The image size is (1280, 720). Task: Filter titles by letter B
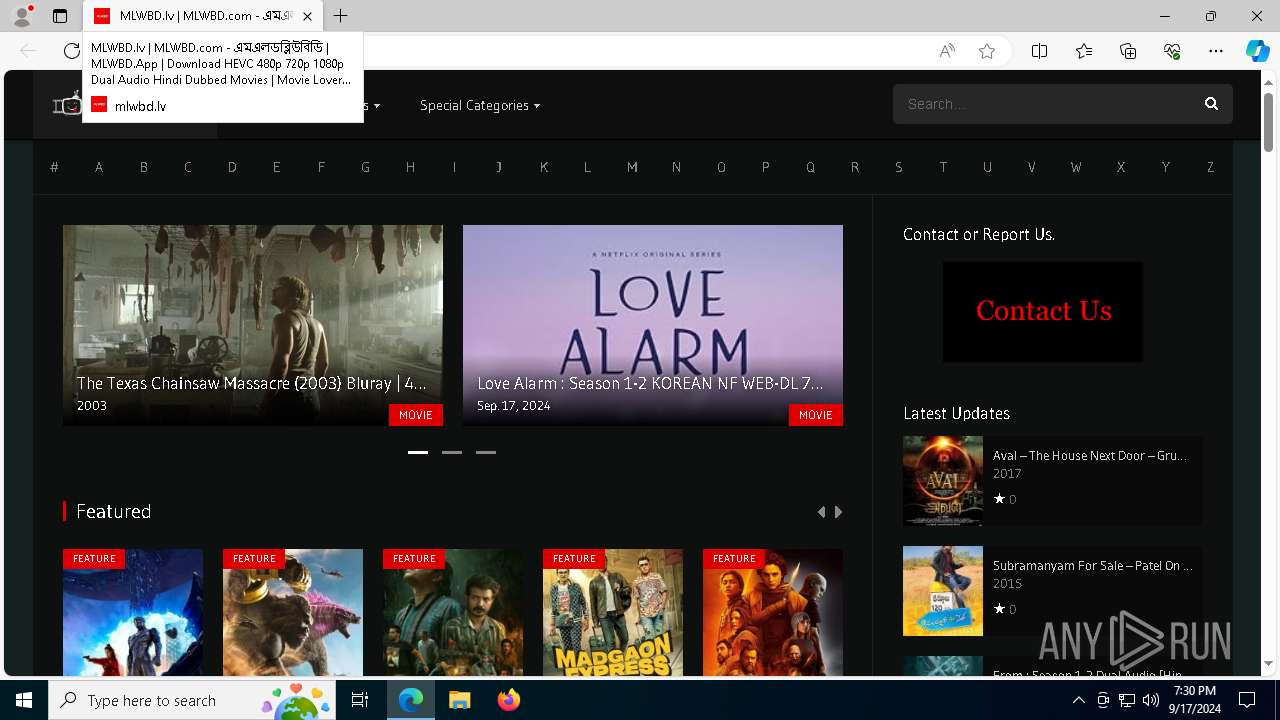(x=144, y=167)
